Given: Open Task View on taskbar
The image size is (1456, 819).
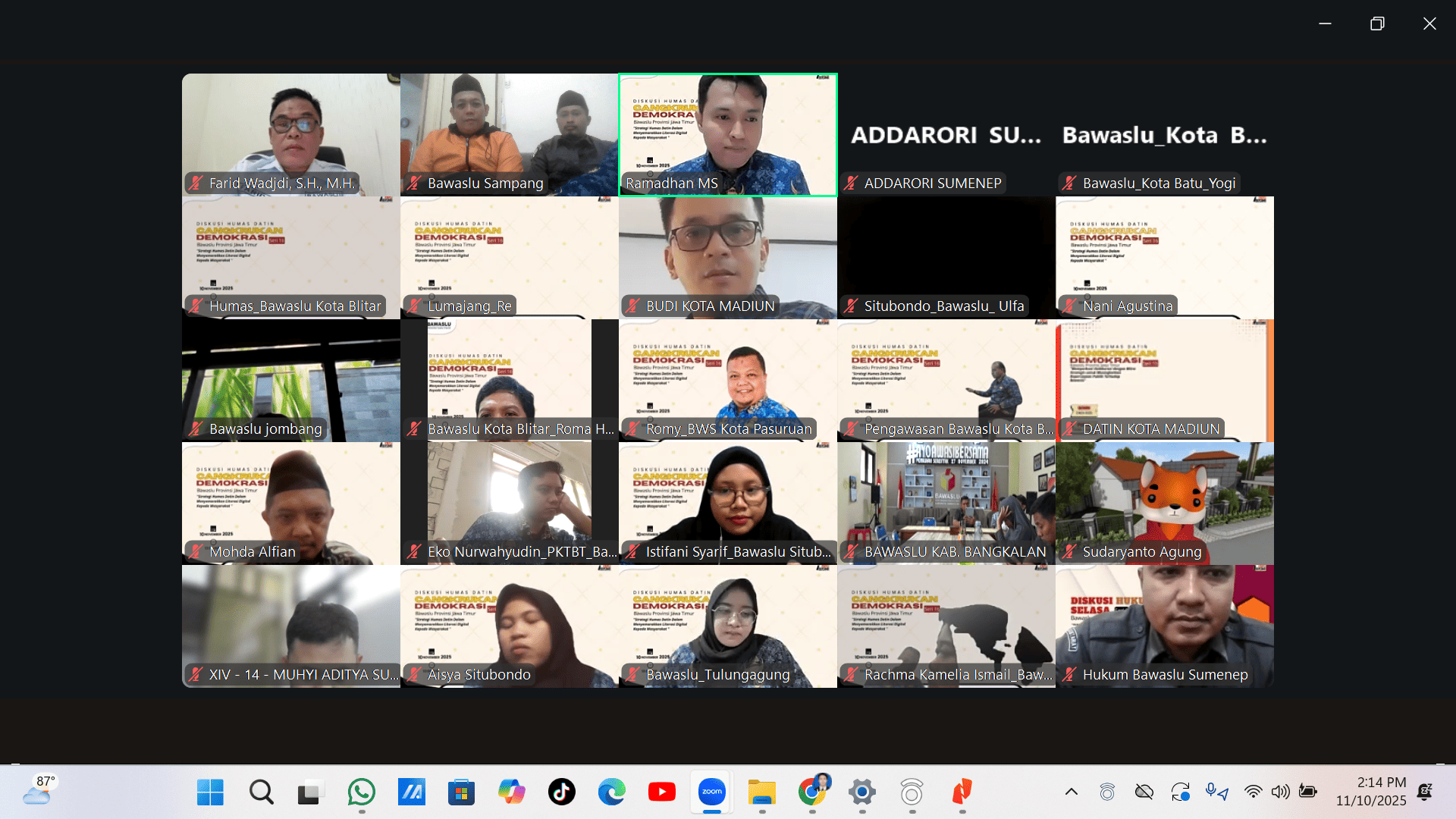Looking at the screenshot, I should click(310, 792).
